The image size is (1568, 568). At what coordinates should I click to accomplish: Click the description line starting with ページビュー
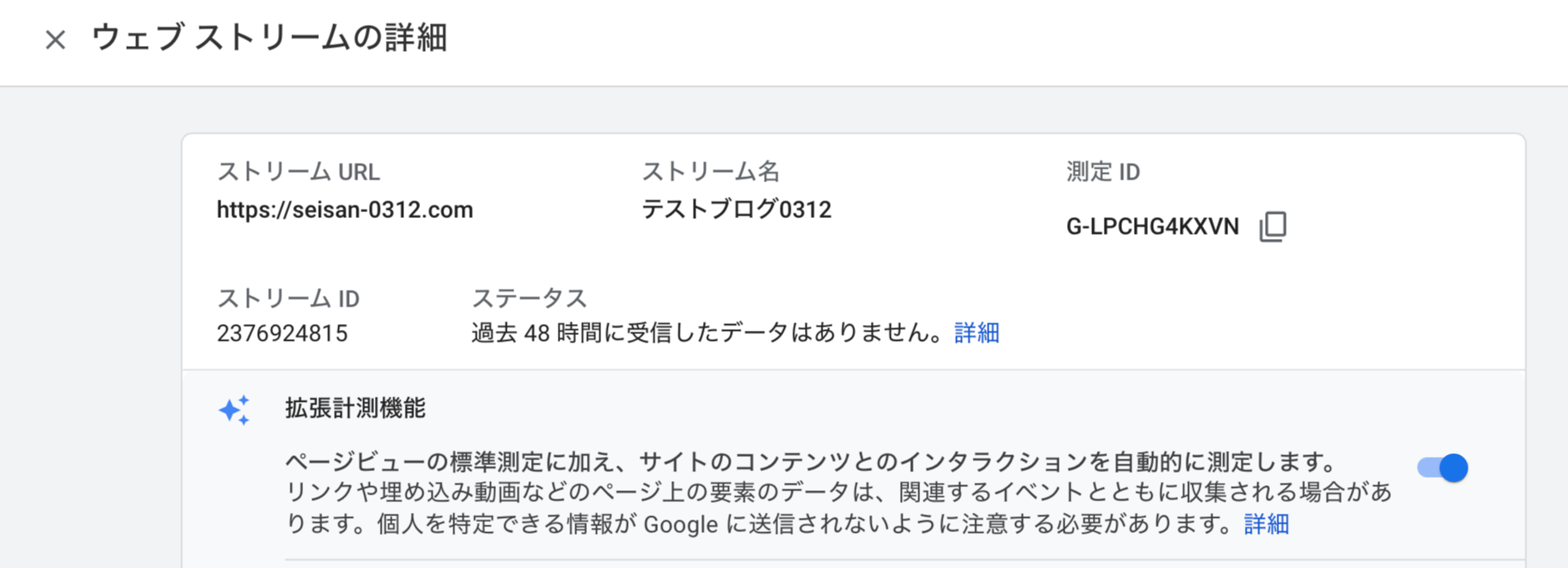(812, 462)
